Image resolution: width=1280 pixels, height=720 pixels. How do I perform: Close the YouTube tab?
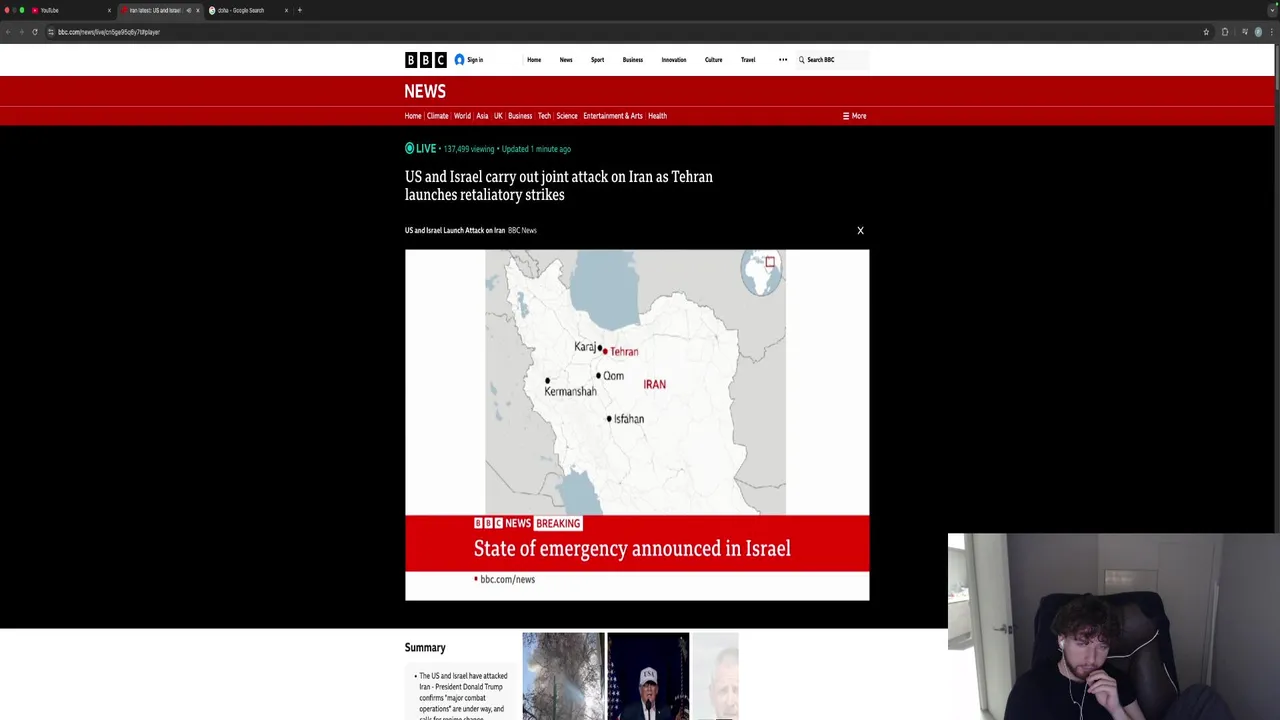click(109, 10)
